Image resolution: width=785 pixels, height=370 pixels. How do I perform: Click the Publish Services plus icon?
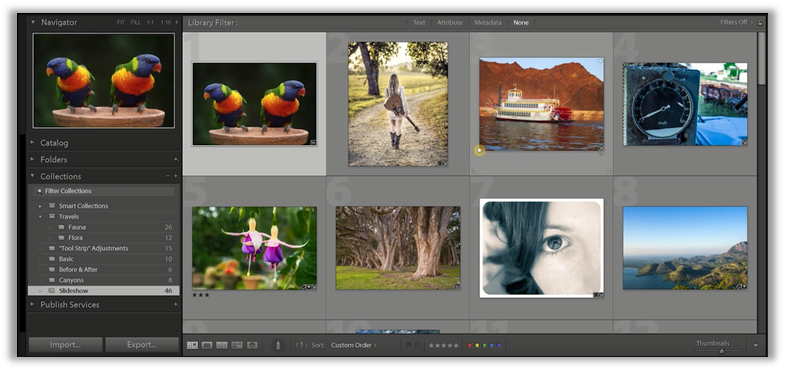(176, 304)
